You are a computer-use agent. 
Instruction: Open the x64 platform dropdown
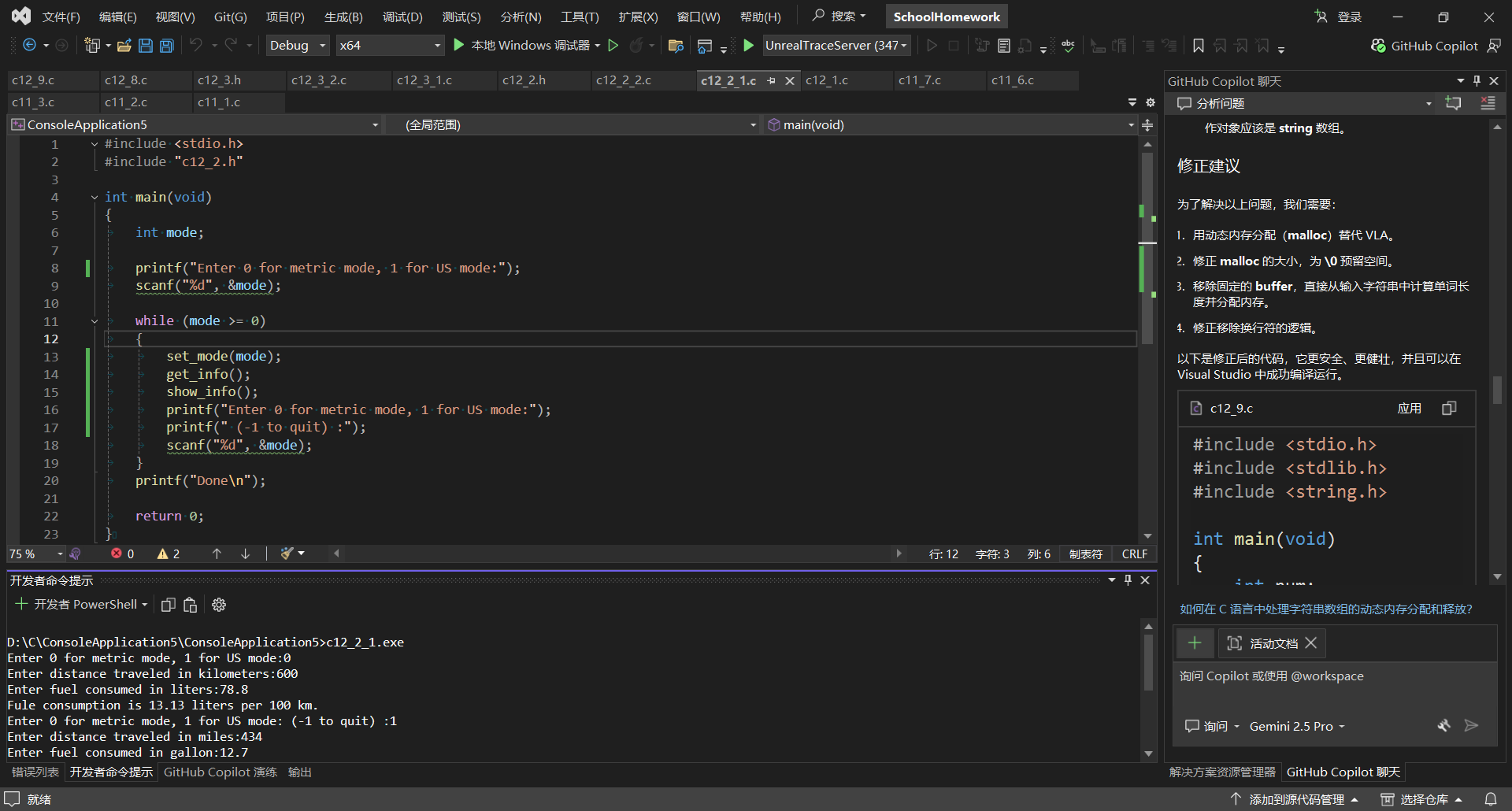(x=390, y=46)
